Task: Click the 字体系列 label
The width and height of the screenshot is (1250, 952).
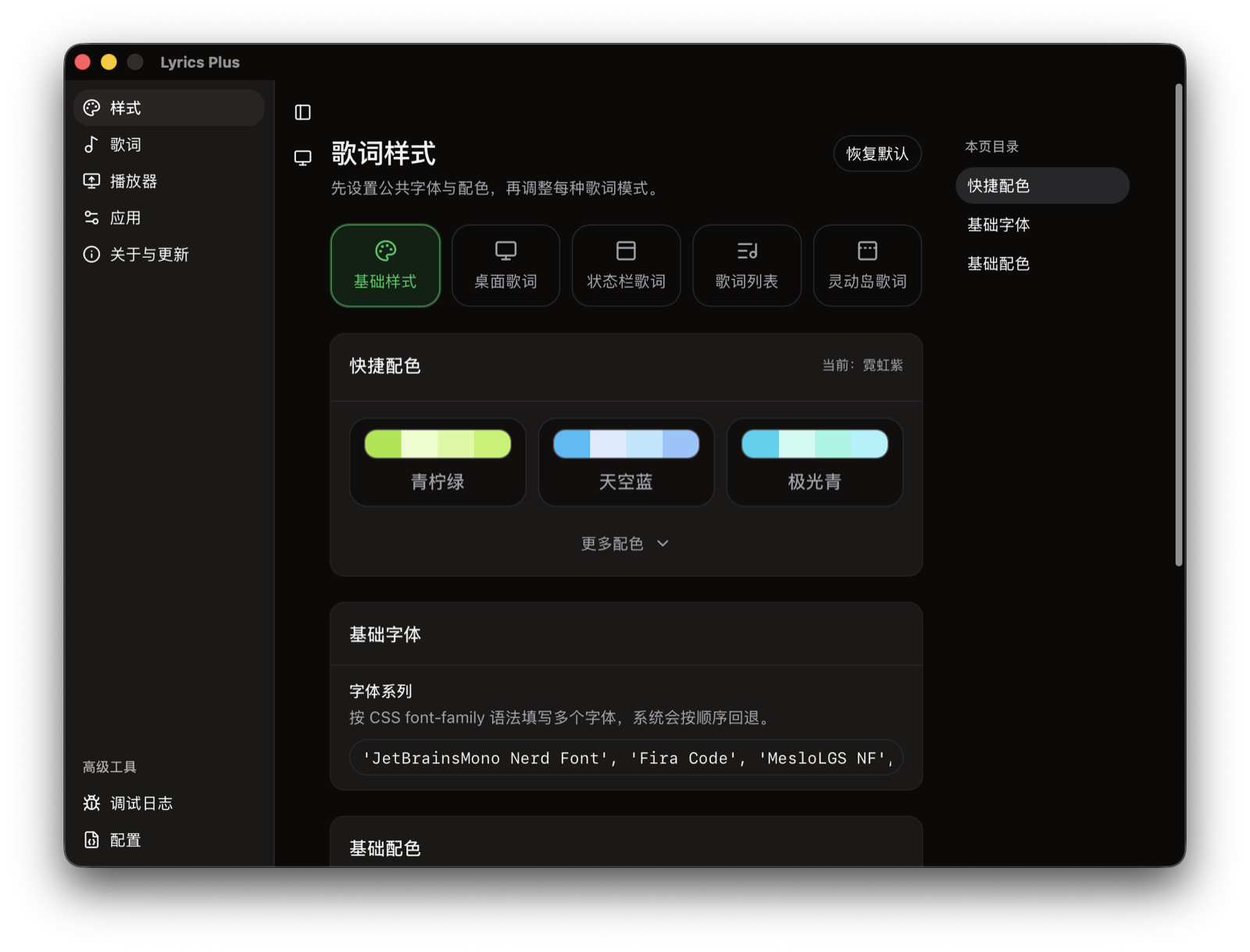Action: click(x=380, y=691)
